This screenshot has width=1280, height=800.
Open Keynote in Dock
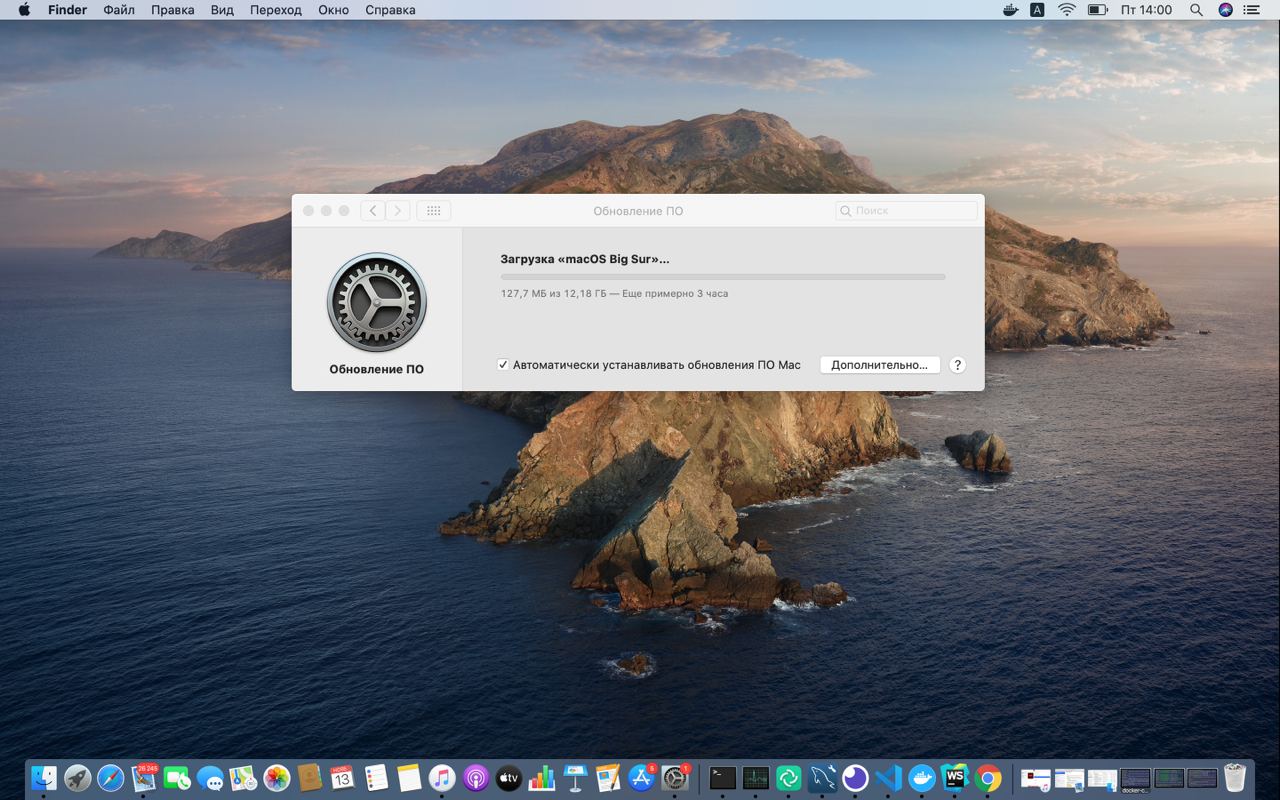coord(574,778)
